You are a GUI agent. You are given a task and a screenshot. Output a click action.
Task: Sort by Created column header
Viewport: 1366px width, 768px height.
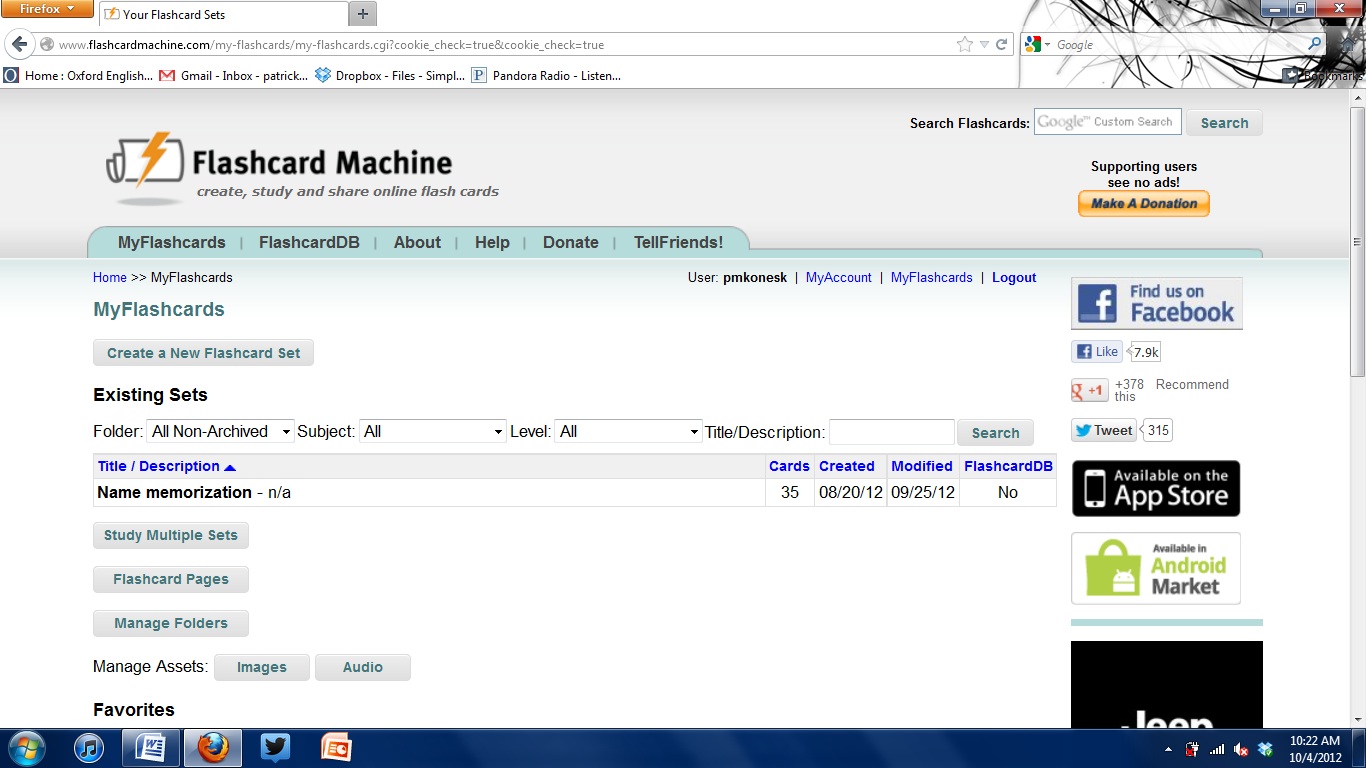[847, 466]
